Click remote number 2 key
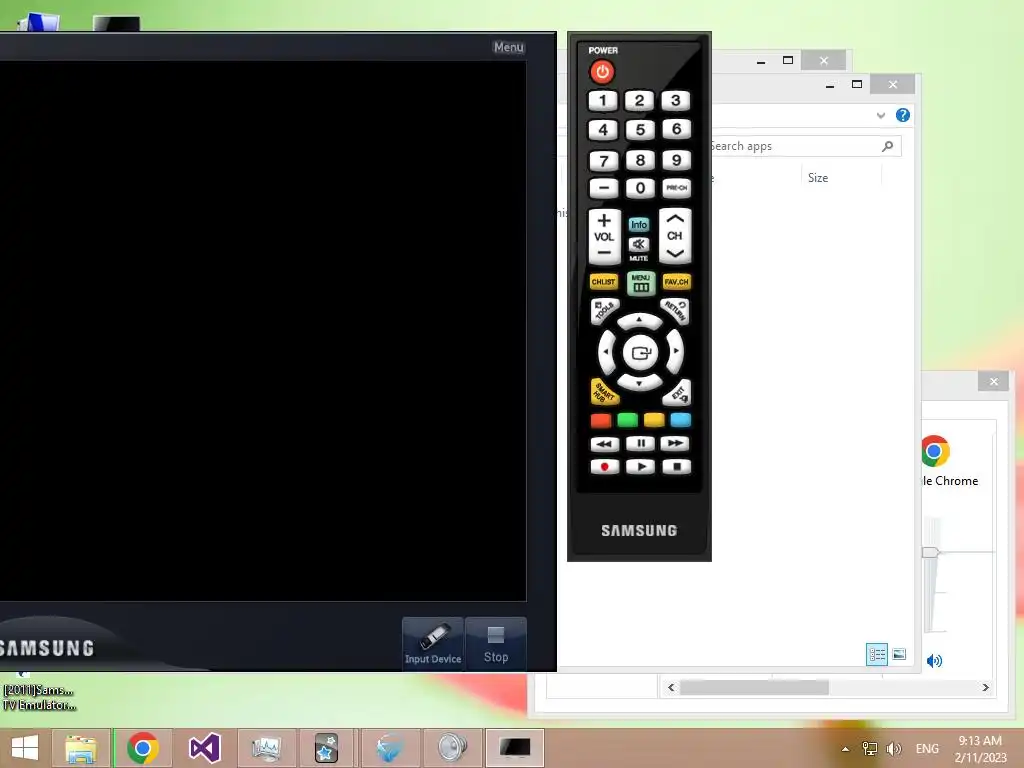 (x=639, y=101)
